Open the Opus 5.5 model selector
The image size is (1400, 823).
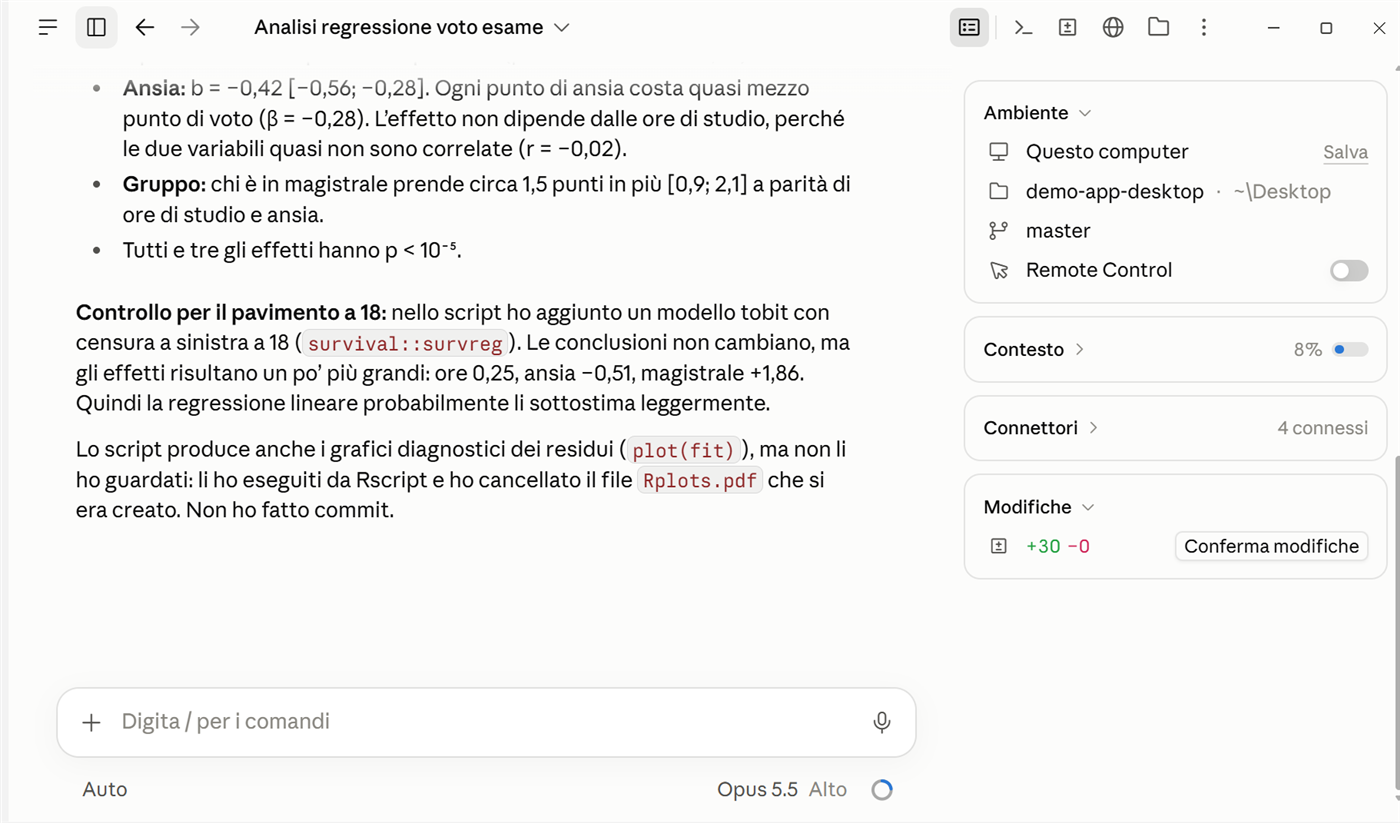click(757, 790)
